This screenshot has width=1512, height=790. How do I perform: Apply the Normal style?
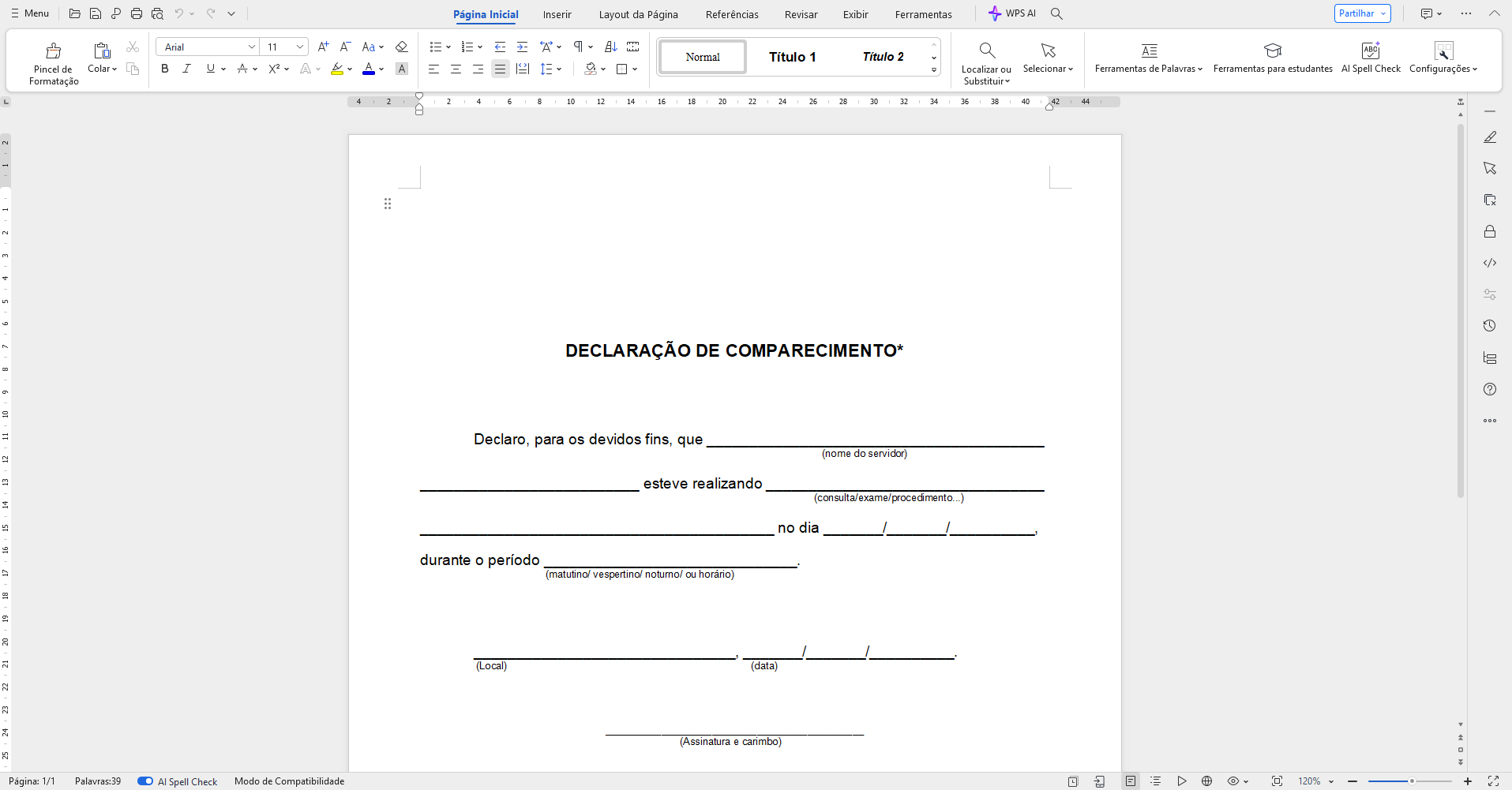(703, 57)
